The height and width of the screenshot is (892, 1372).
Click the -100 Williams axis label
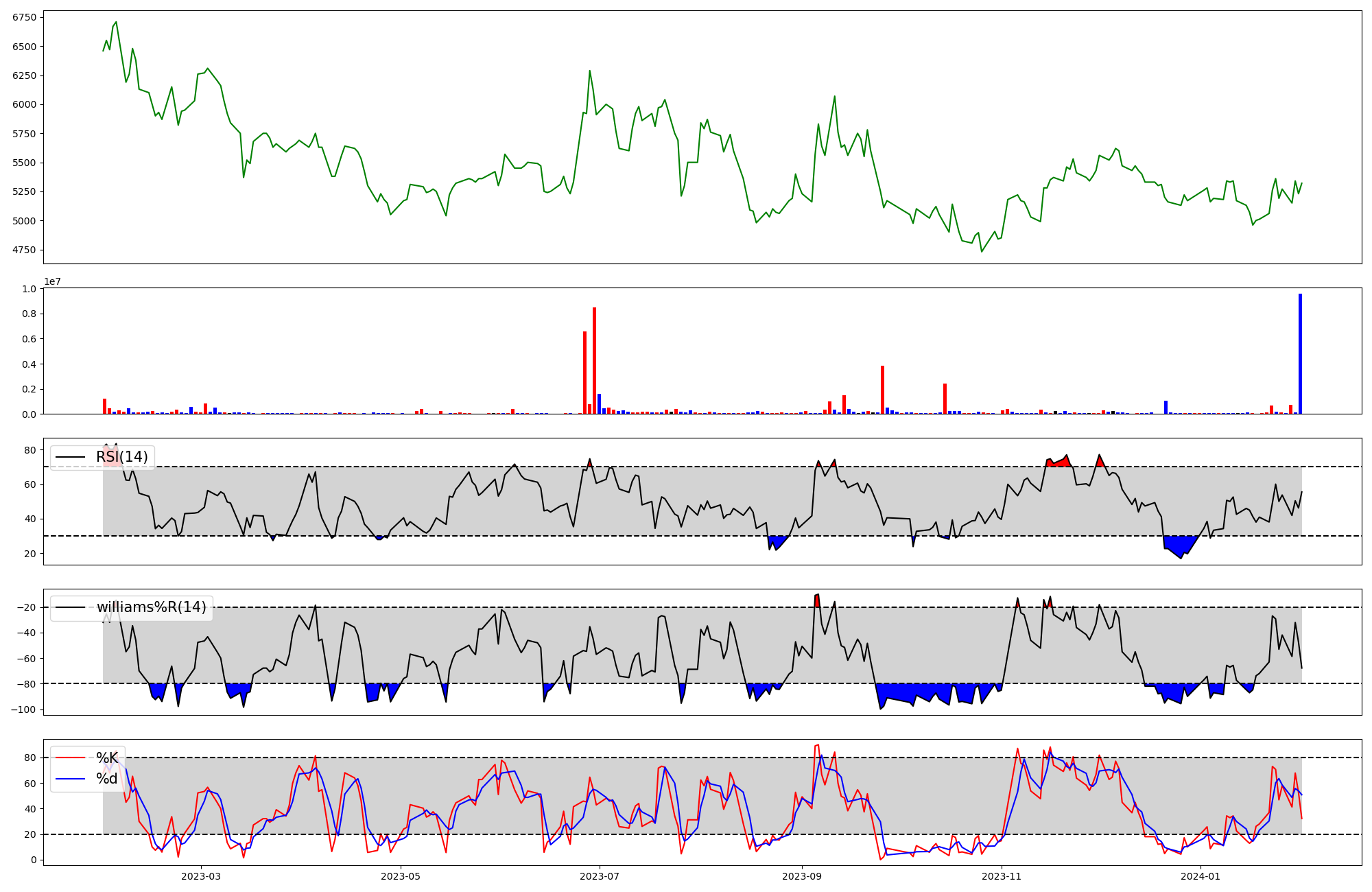pyautogui.click(x=23, y=709)
